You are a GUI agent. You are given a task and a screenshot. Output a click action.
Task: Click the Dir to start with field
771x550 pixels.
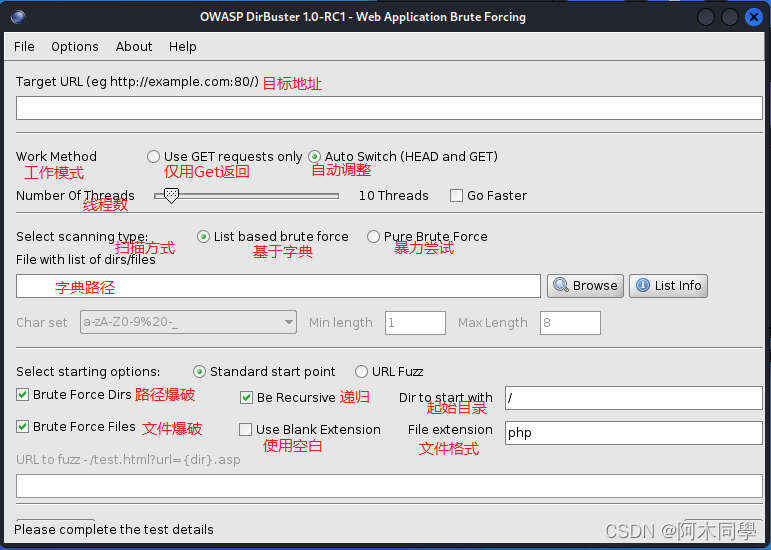[x=634, y=398]
